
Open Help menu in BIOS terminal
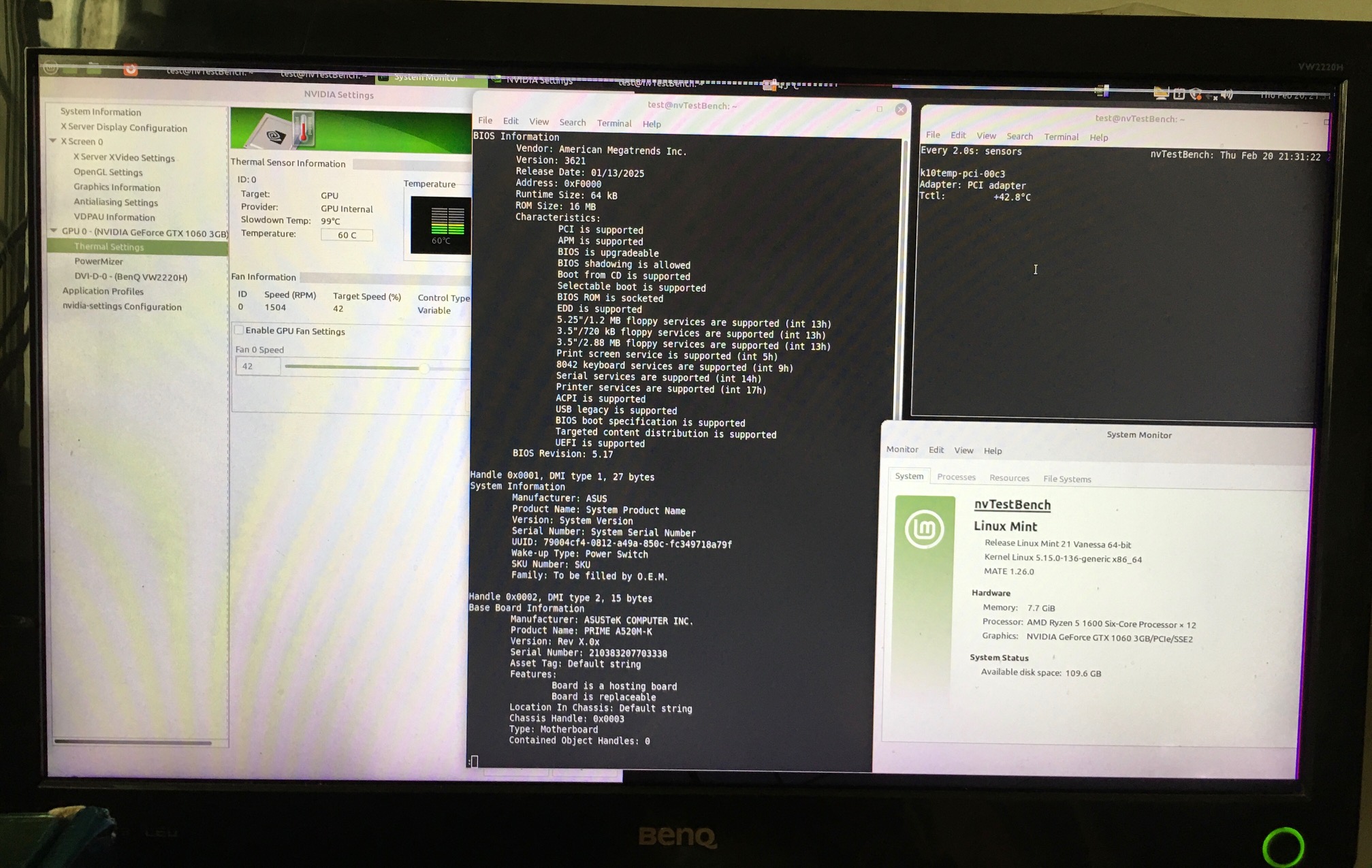pos(652,124)
